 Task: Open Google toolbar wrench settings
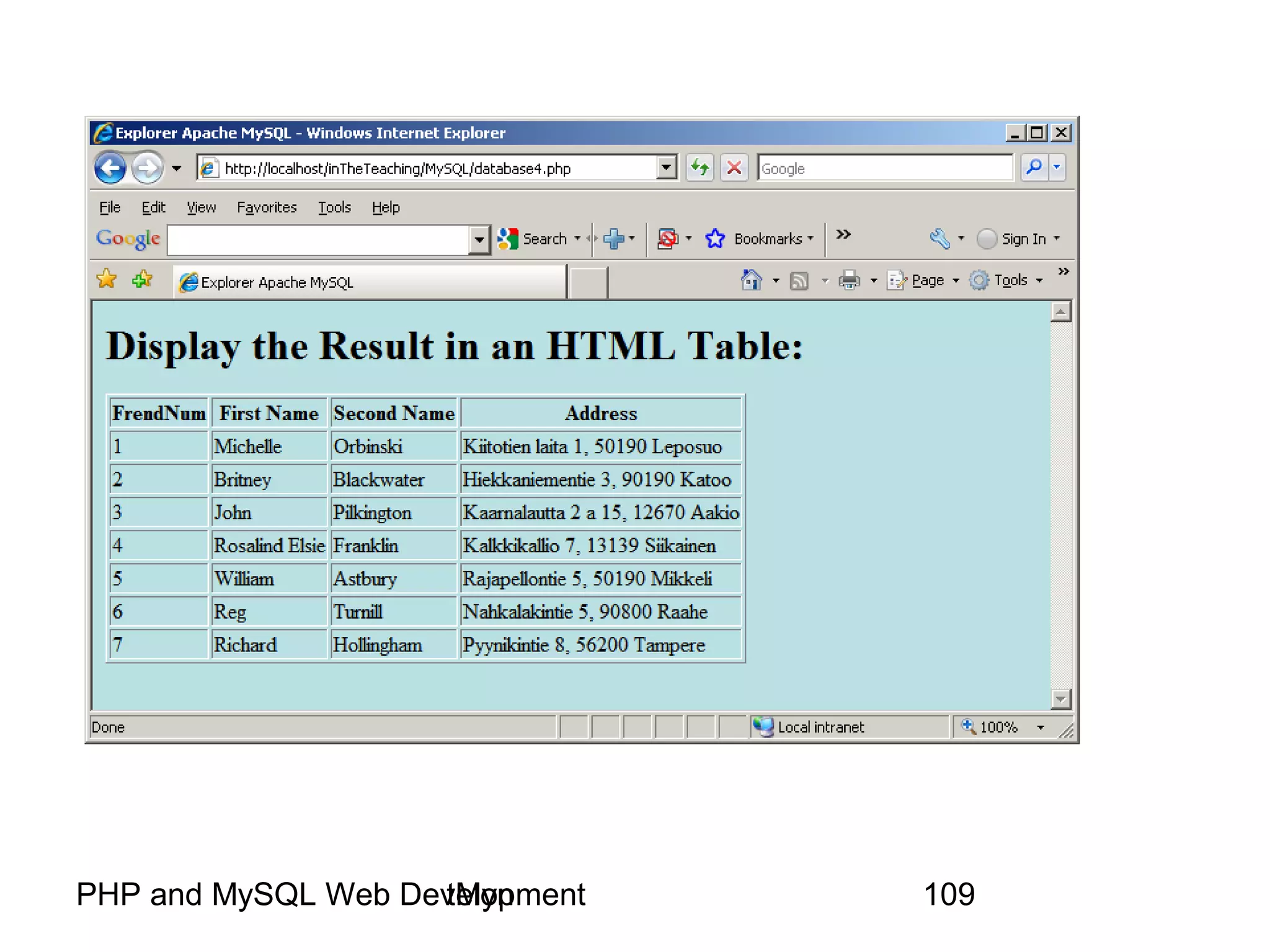tap(940, 239)
